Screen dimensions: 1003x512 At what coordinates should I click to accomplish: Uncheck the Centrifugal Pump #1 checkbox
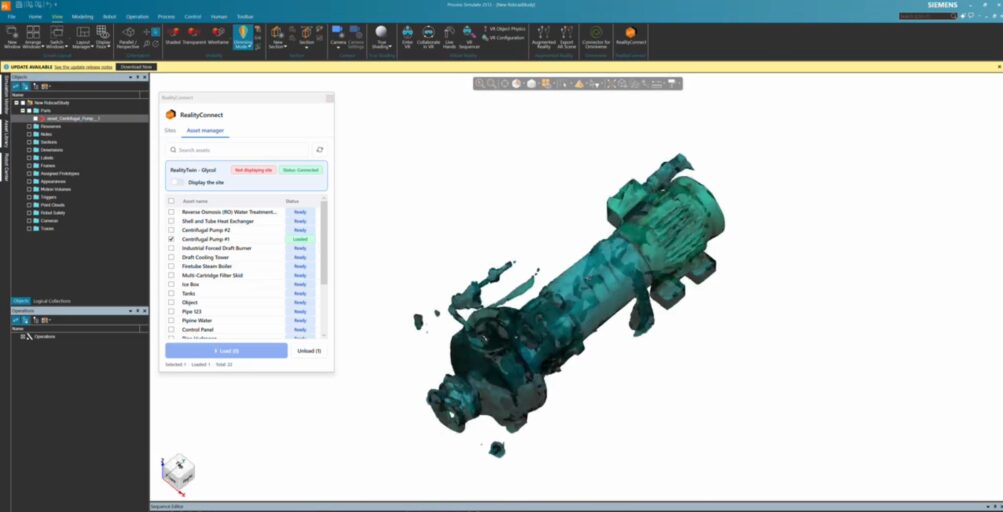pyautogui.click(x=171, y=239)
